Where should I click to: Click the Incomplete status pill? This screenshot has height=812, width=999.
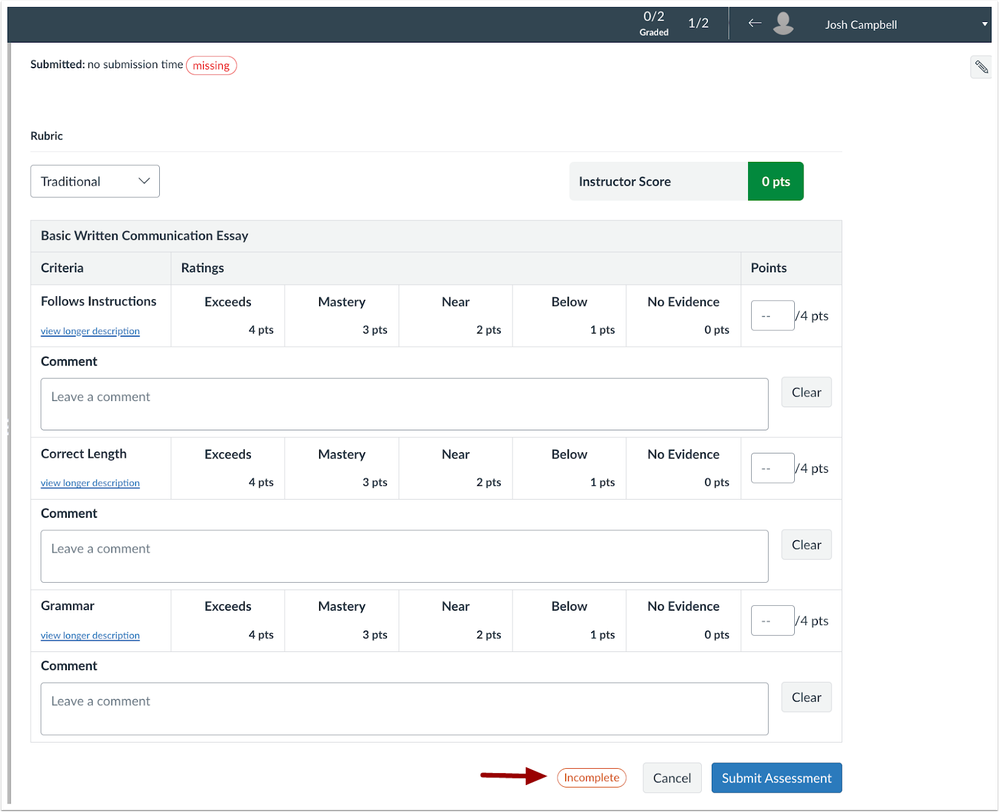pyautogui.click(x=591, y=778)
